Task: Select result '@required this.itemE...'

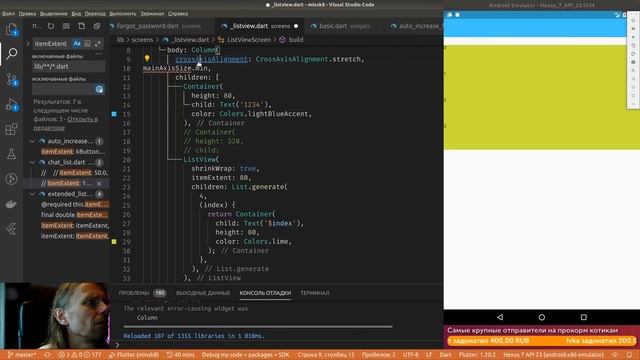Action: click(x=75, y=204)
